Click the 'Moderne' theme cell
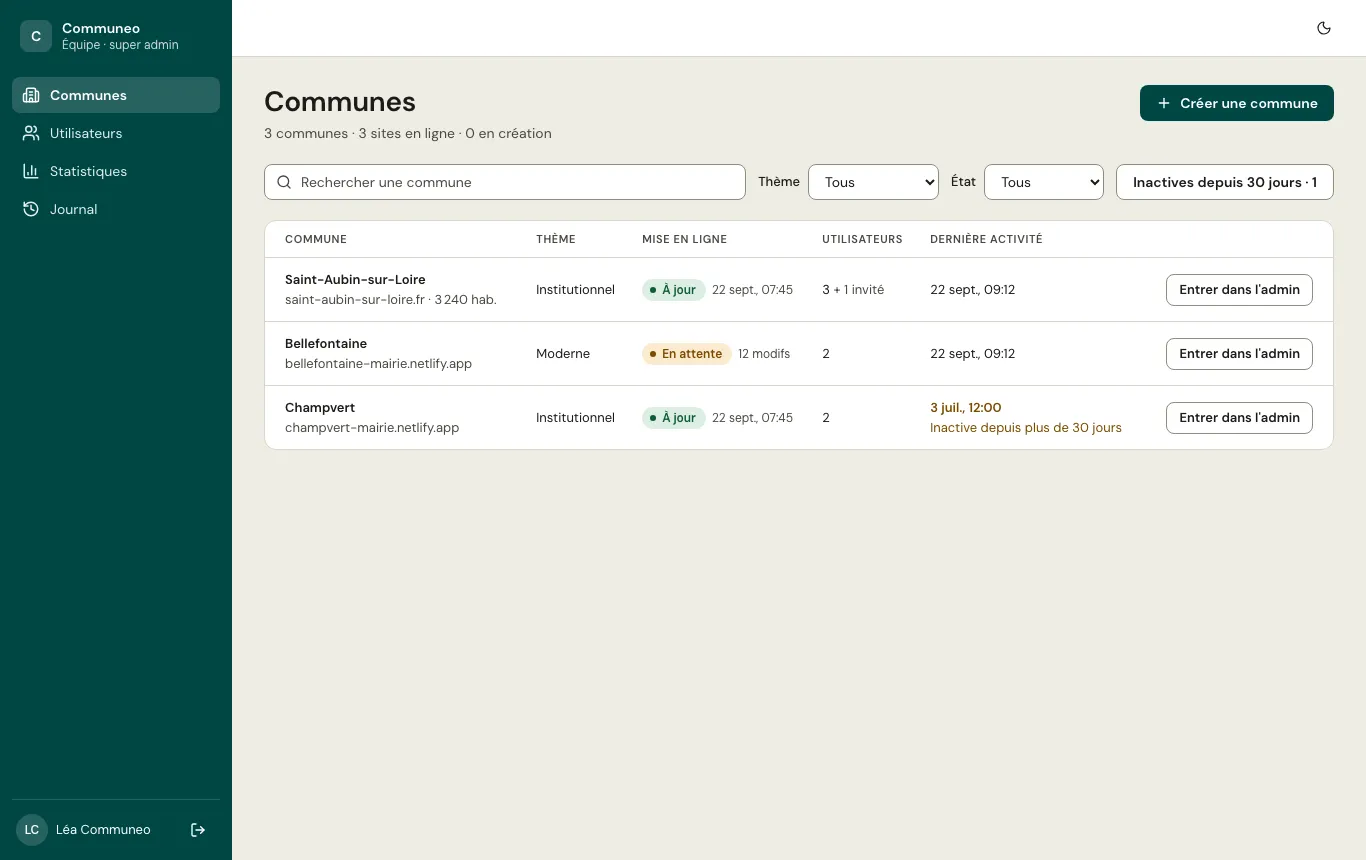This screenshot has height=860, width=1366. click(x=563, y=354)
